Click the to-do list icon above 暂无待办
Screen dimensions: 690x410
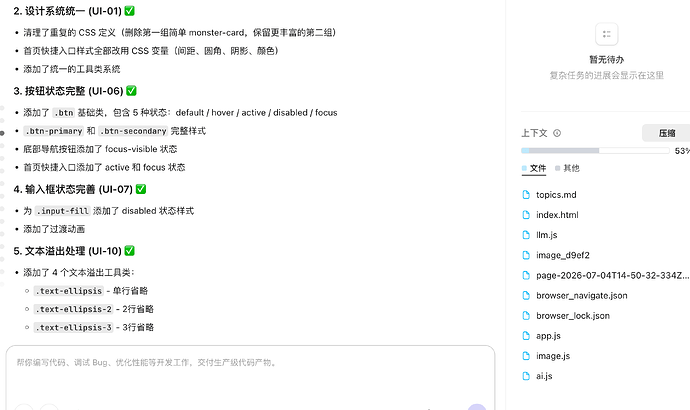point(606,34)
